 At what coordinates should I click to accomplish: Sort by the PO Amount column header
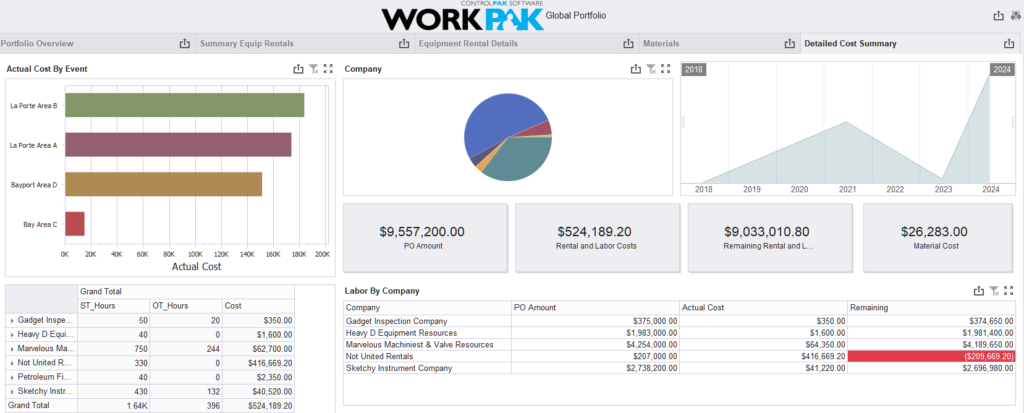(x=595, y=307)
